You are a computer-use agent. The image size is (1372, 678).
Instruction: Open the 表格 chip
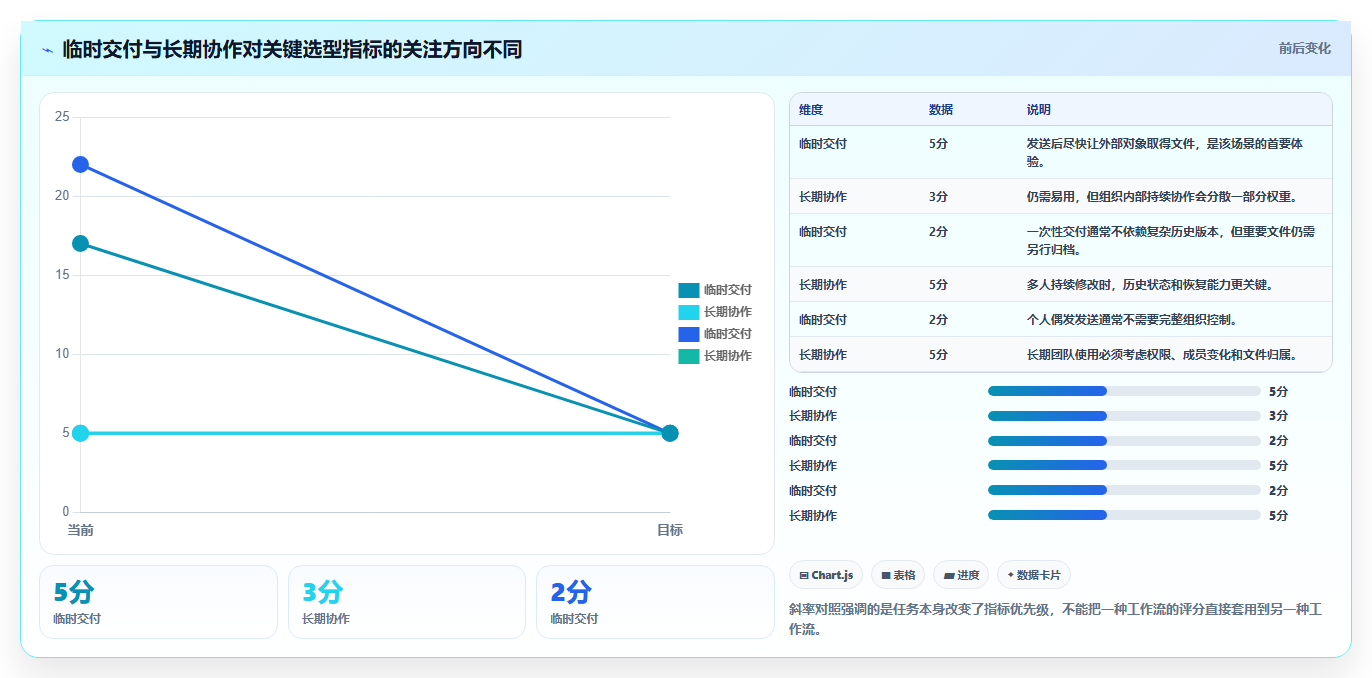click(898, 575)
